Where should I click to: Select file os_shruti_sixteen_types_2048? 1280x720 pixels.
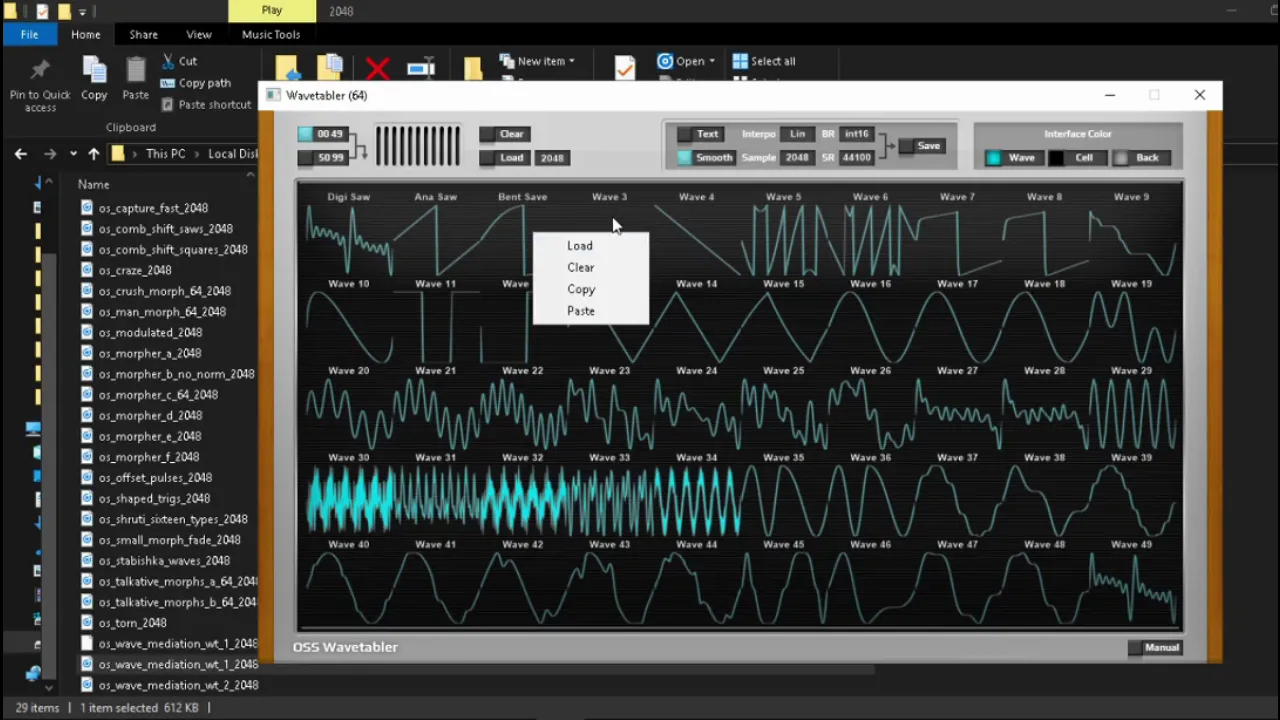[x=173, y=520]
